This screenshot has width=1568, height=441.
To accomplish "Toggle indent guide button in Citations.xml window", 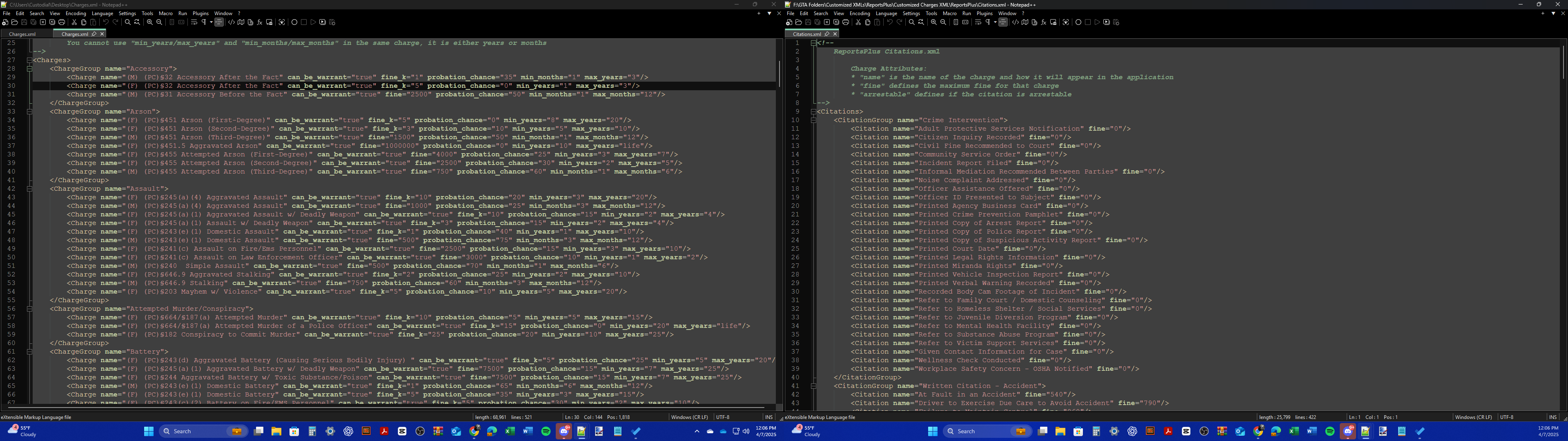I will (x=1003, y=22).
